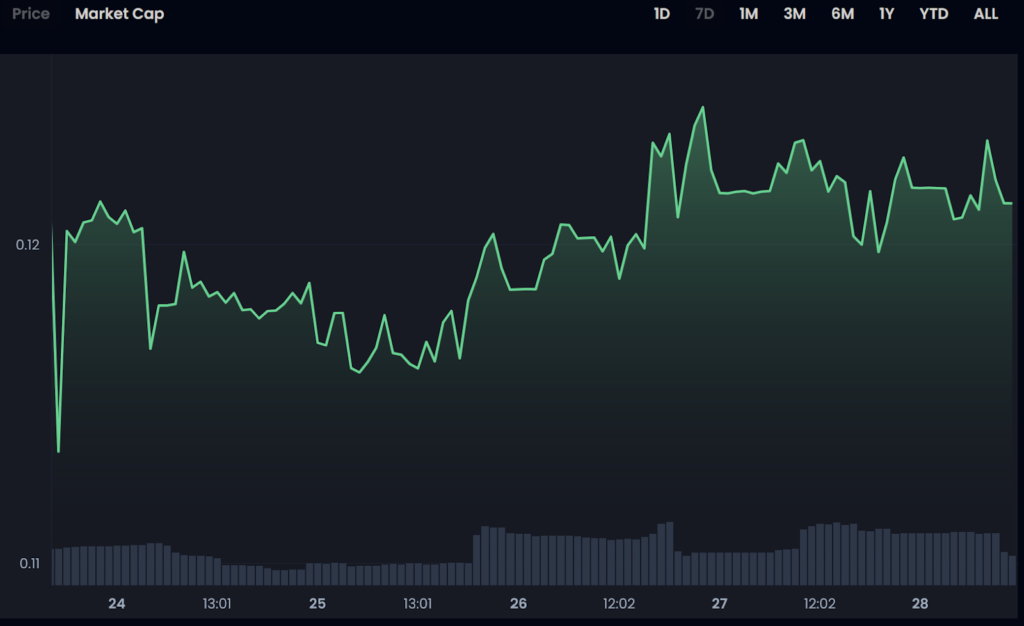Switch to the Market Cap tab

[x=119, y=14]
